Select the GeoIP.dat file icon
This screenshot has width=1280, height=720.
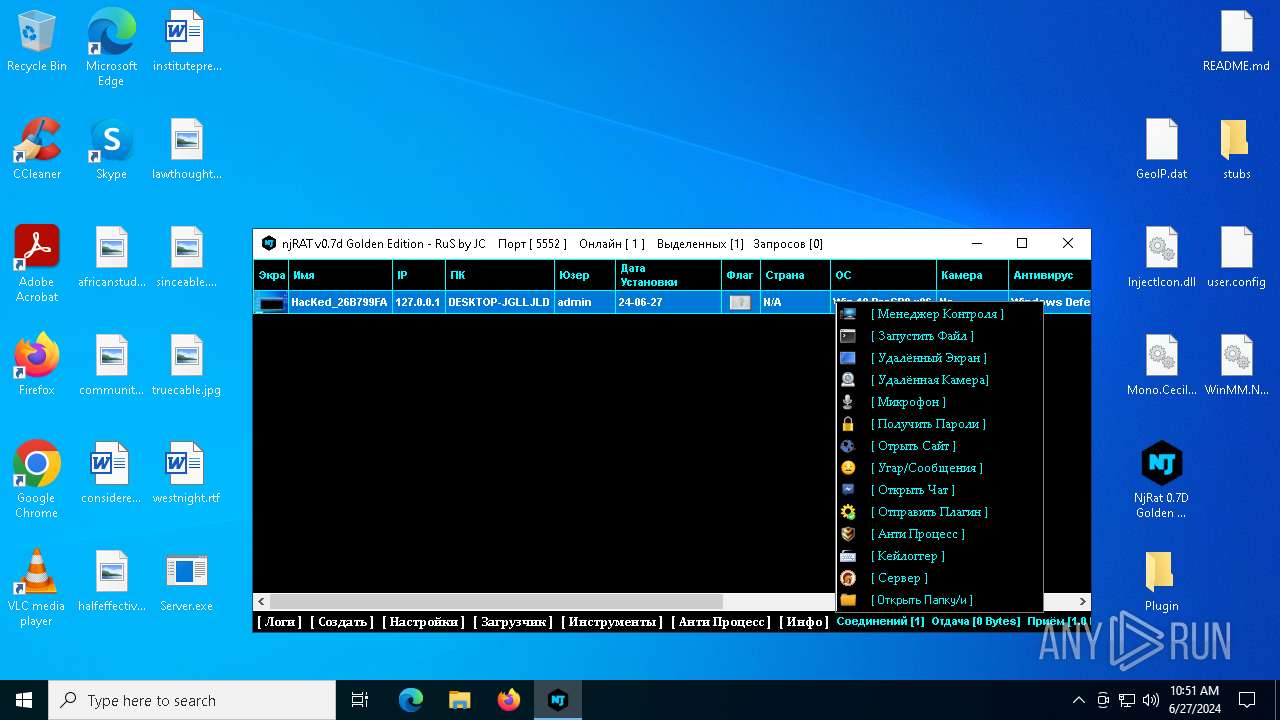coord(1162,148)
